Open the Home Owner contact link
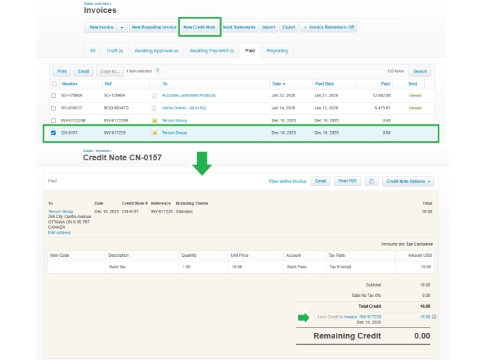Viewport: 480px width, 360px height. (x=184, y=108)
